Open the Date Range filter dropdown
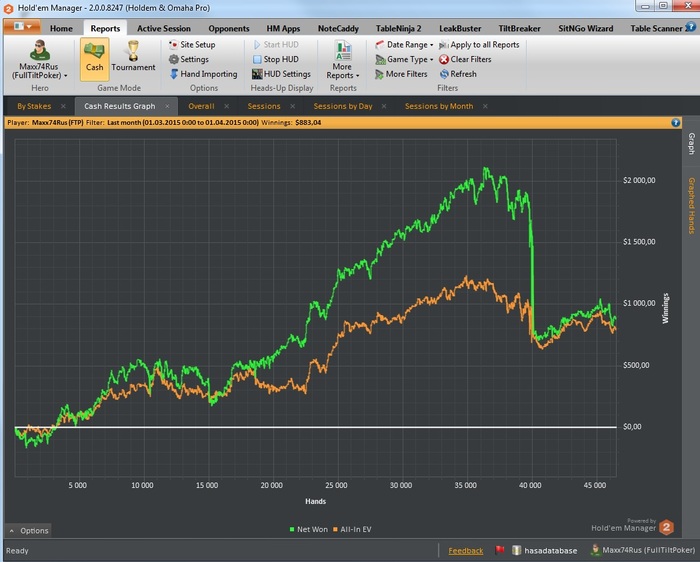This screenshot has width=700, height=562. [x=404, y=45]
